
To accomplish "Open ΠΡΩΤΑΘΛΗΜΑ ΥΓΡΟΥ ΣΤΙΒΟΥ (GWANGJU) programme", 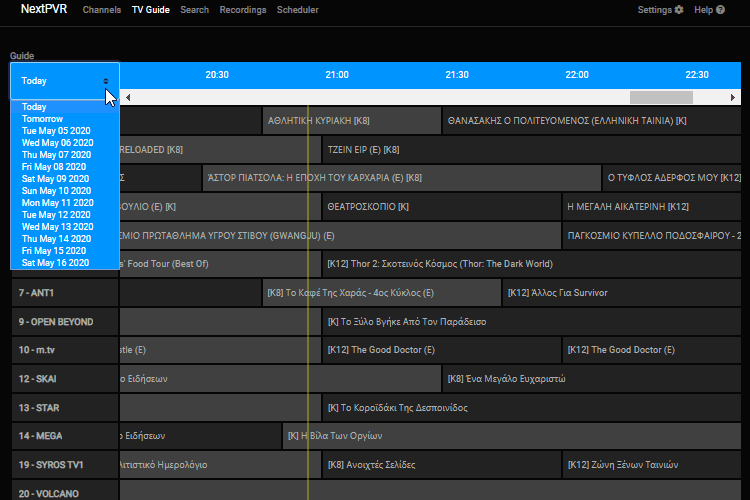I will click(x=340, y=235).
